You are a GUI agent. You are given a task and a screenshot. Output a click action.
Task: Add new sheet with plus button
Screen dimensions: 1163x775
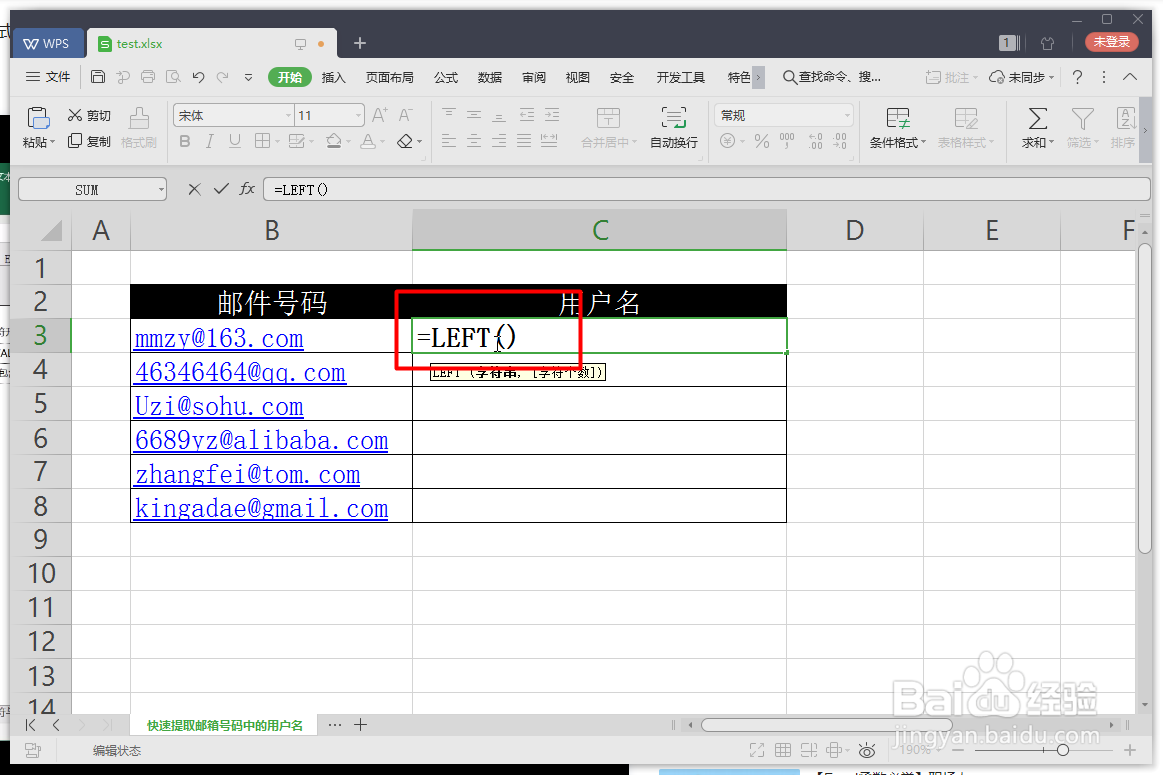(x=360, y=725)
